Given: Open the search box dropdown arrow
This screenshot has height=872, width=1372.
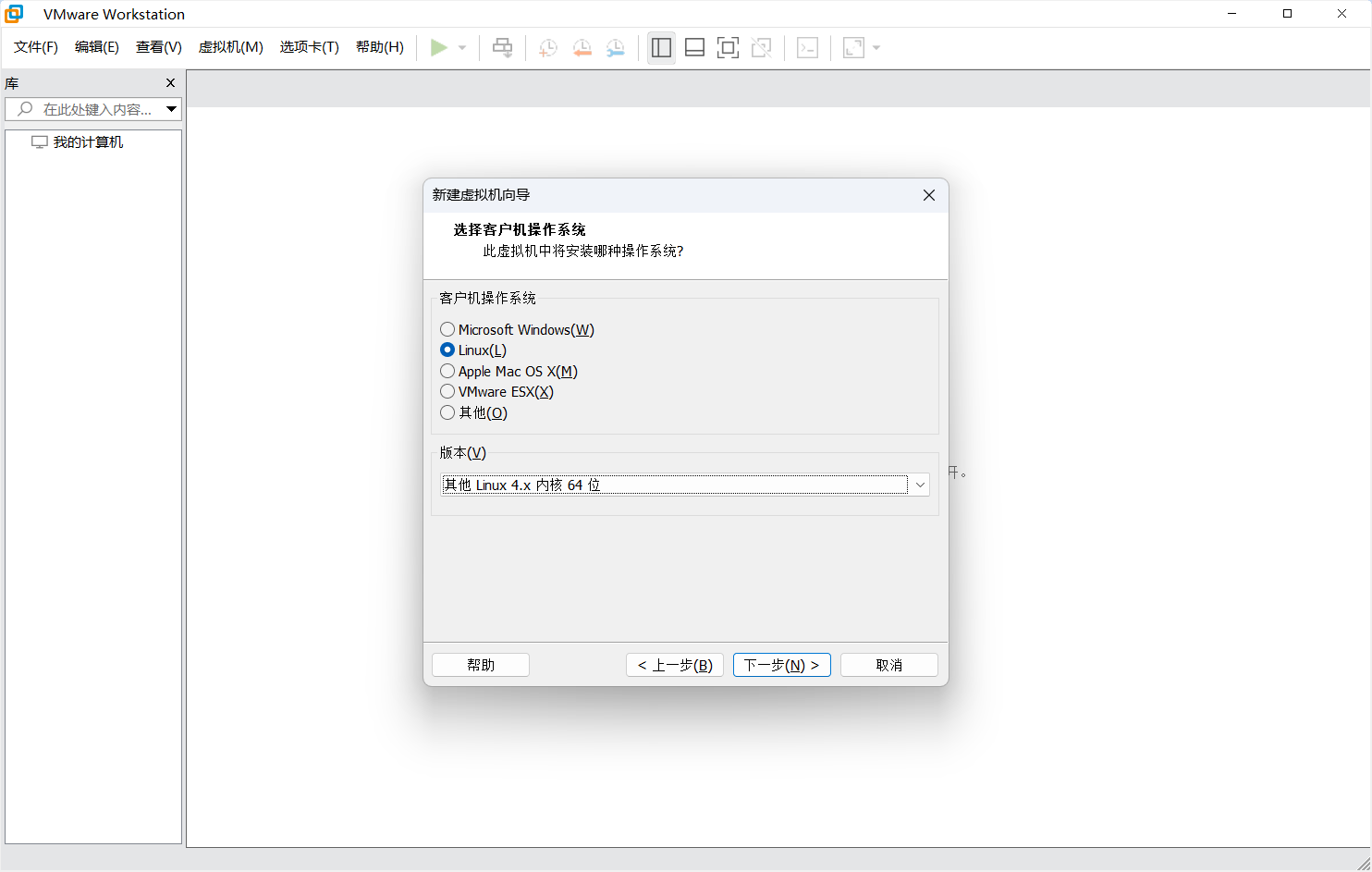Looking at the screenshot, I should pos(171,108).
